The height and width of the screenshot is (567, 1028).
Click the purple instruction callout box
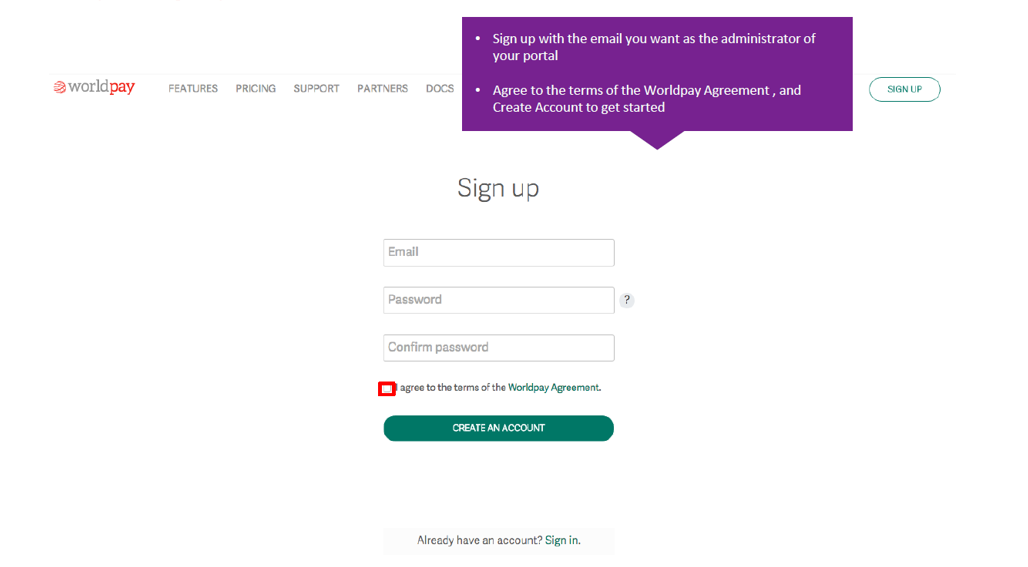tap(657, 74)
